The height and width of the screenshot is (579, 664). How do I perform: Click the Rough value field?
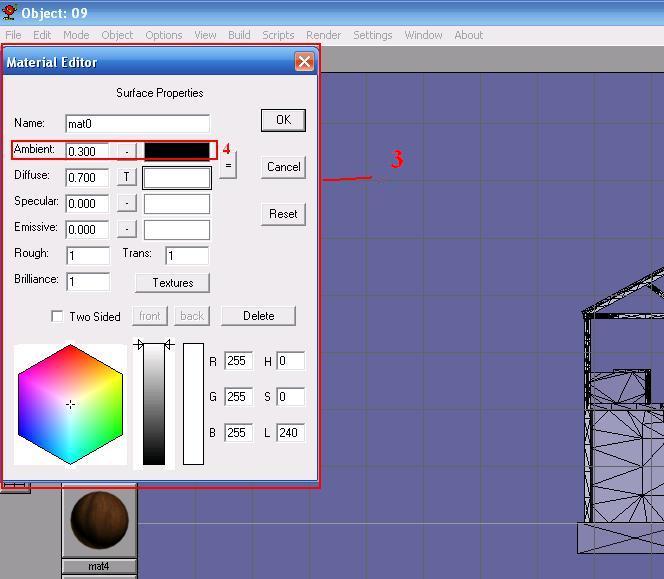(88, 256)
